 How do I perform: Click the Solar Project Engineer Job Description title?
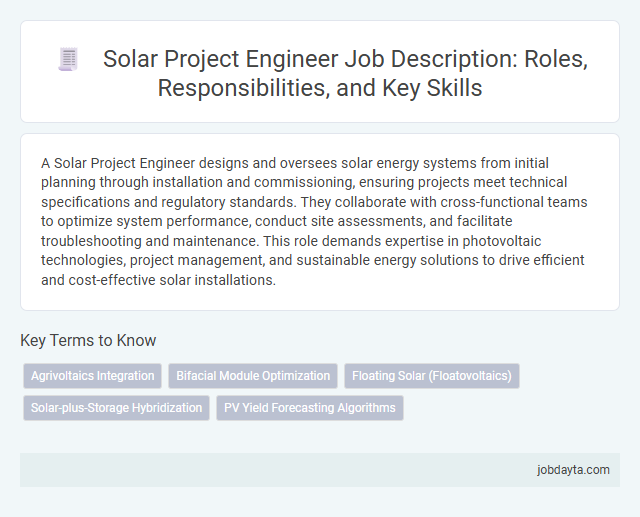(345, 73)
